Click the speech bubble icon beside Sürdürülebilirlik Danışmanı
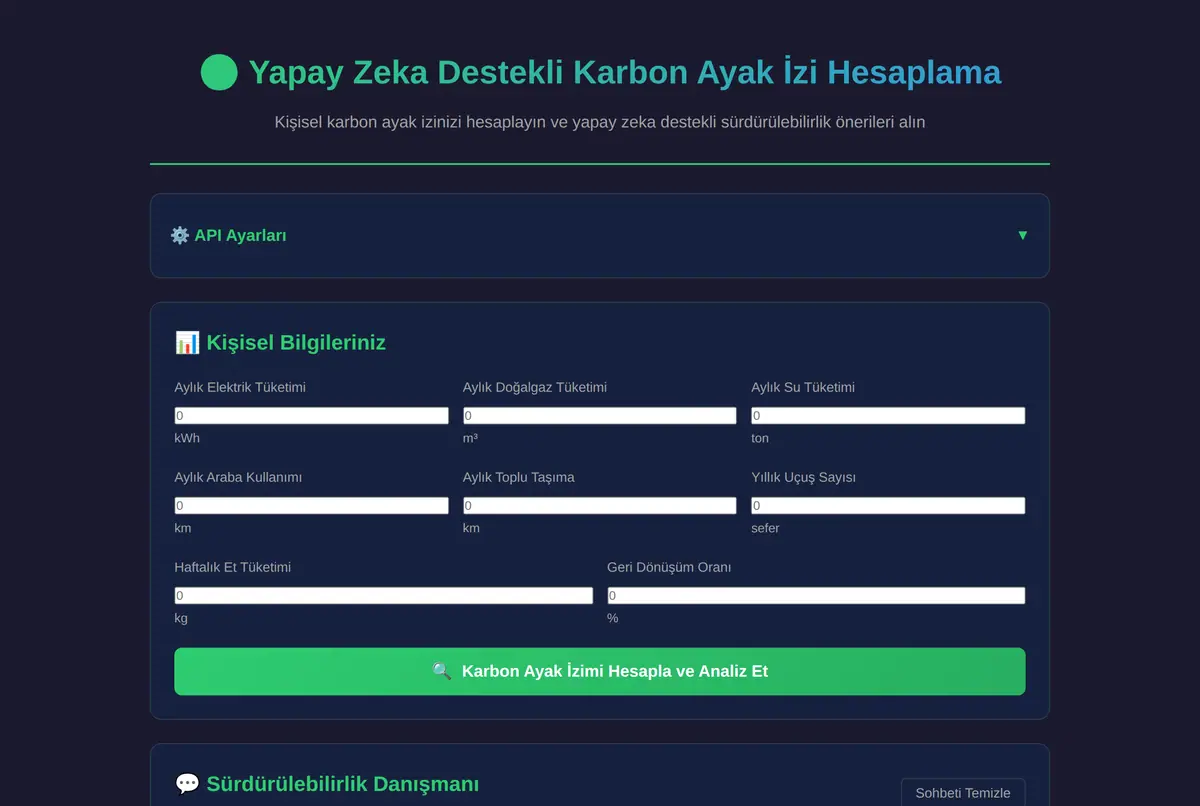 pyautogui.click(x=187, y=784)
